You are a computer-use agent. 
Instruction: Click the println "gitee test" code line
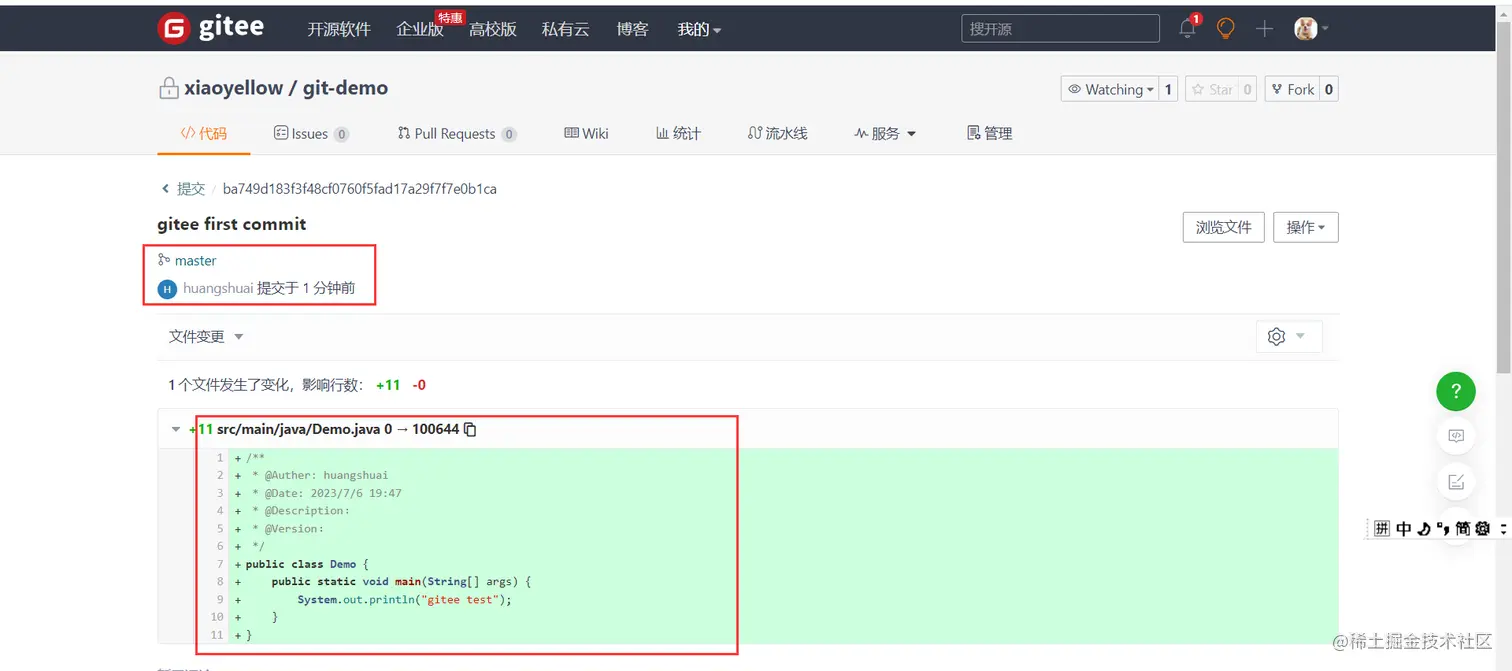point(404,600)
